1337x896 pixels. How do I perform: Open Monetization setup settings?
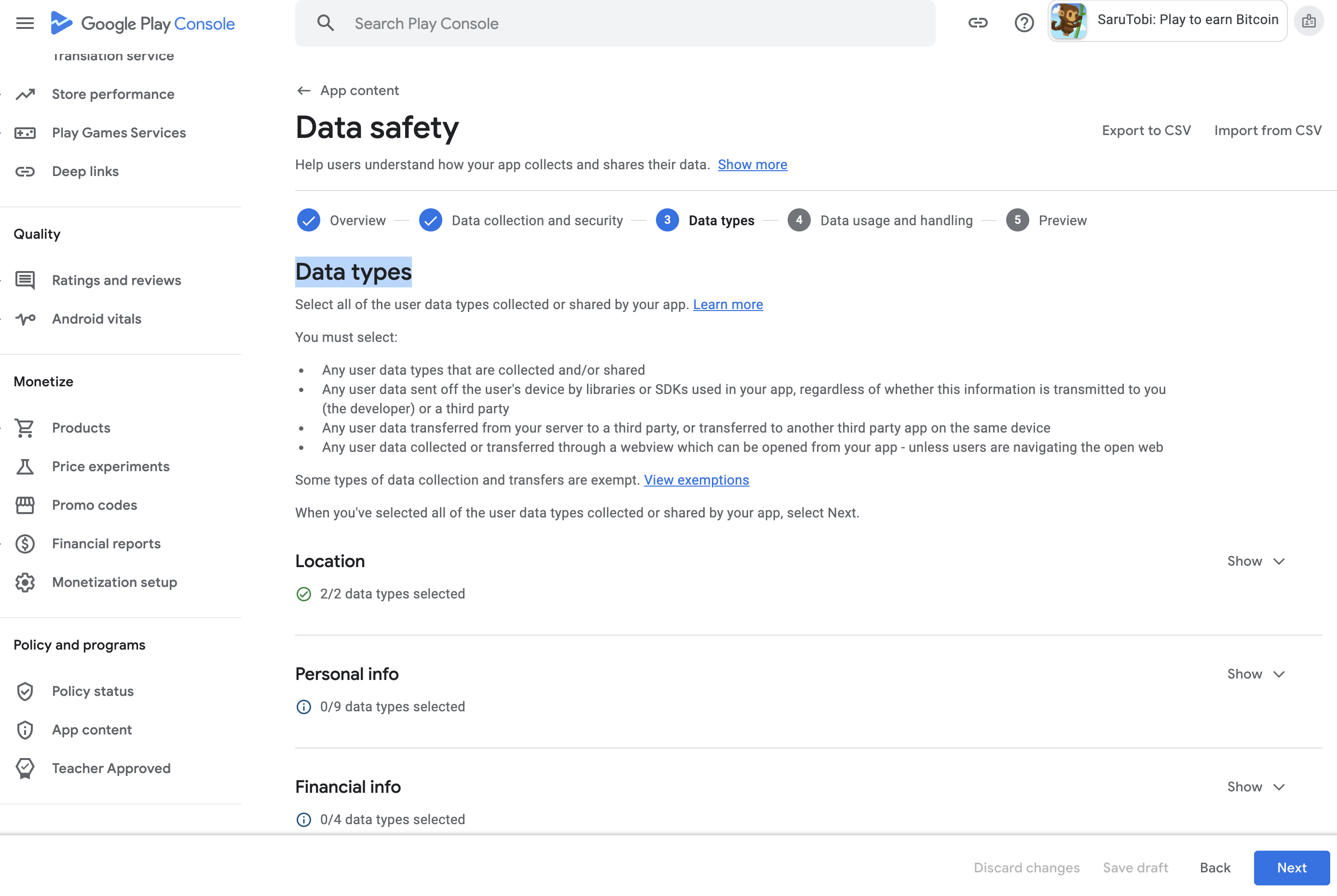[114, 582]
